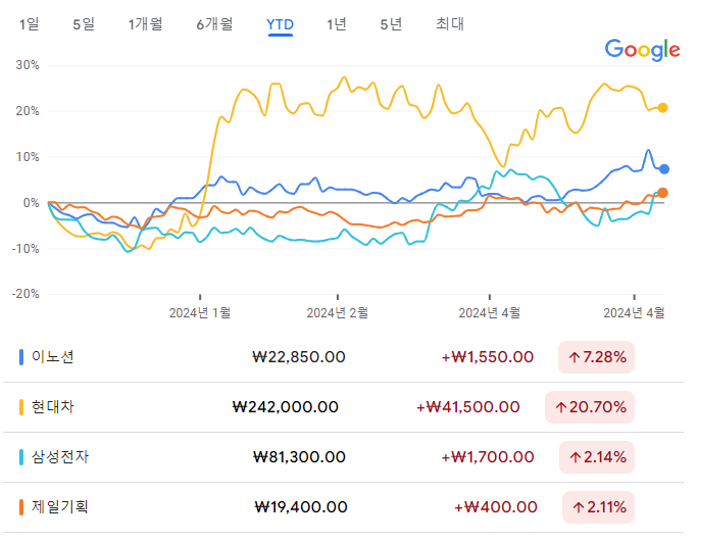Click the blue color marker beside 이노션
703x547 pixels.
21,357
